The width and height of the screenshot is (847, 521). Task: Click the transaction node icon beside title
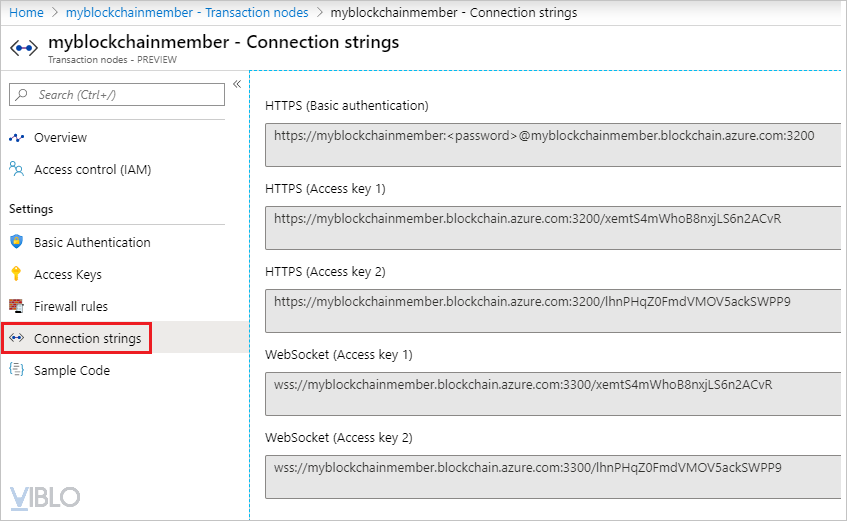(23, 47)
